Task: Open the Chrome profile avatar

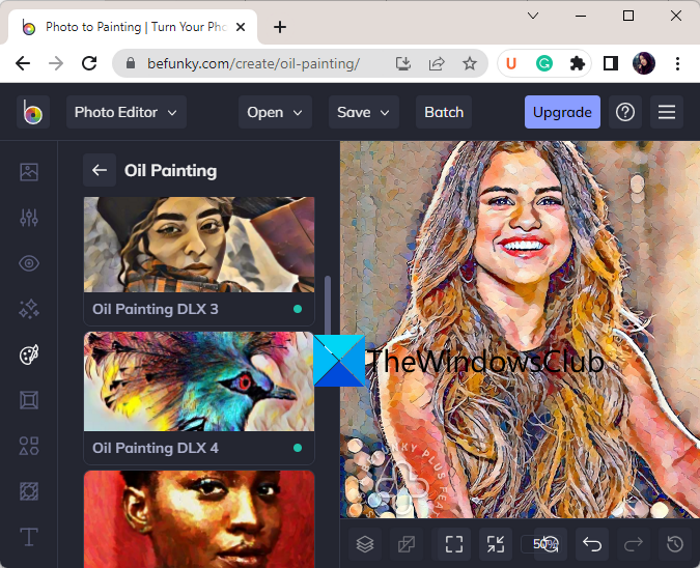Action: pyautogui.click(x=644, y=63)
